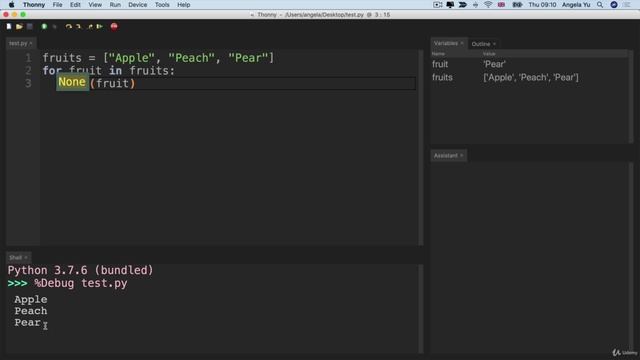Open the Thonny application menu
The image size is (640, 360).
(x=34, y=5)
